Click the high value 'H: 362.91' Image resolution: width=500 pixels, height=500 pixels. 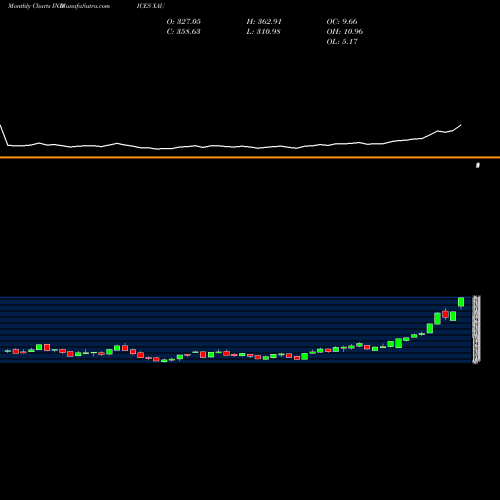264,21
